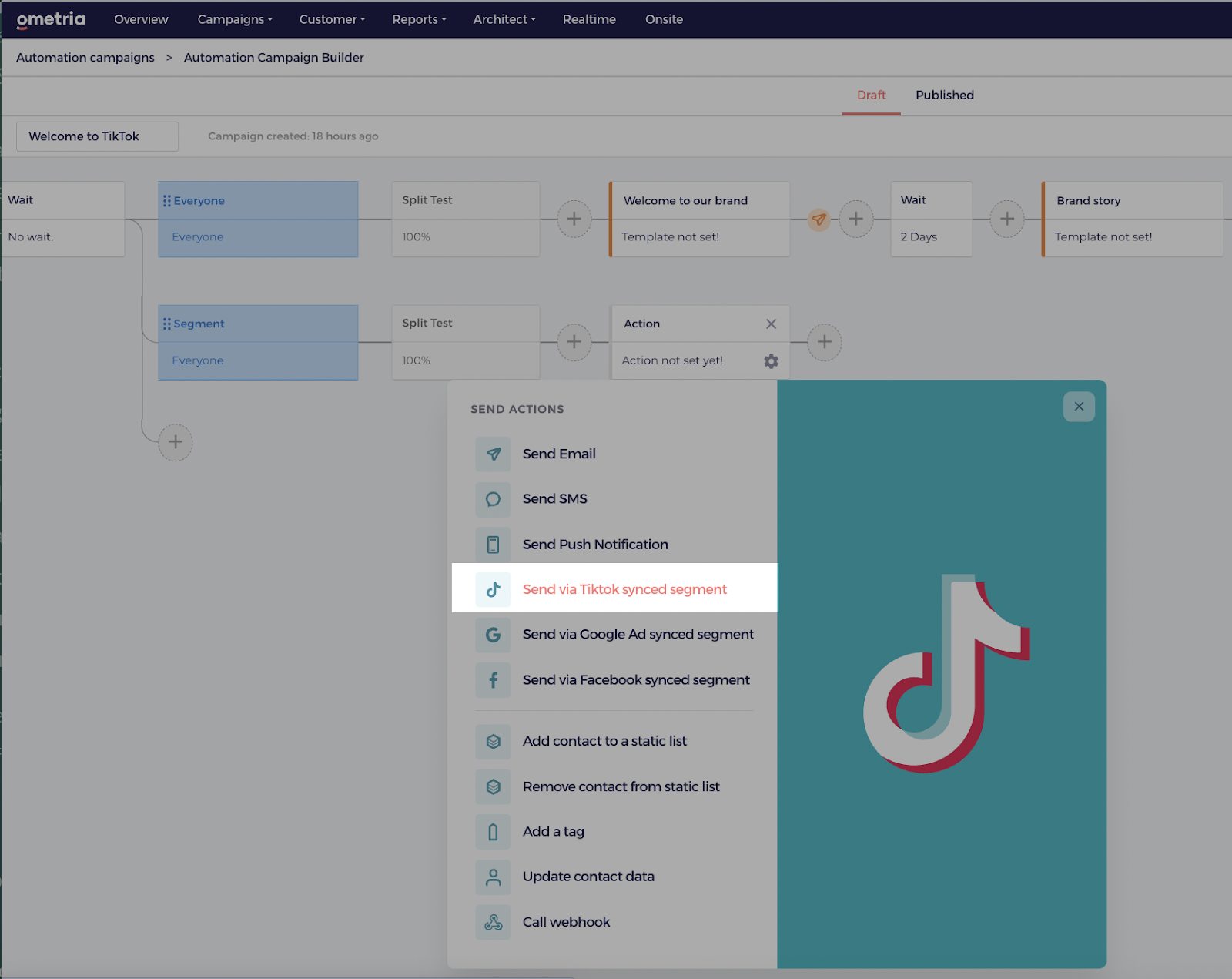The width and height of the screenshot is (1232, 979).
Task: Expand the Architect dropdown menu
Action: 504,19
